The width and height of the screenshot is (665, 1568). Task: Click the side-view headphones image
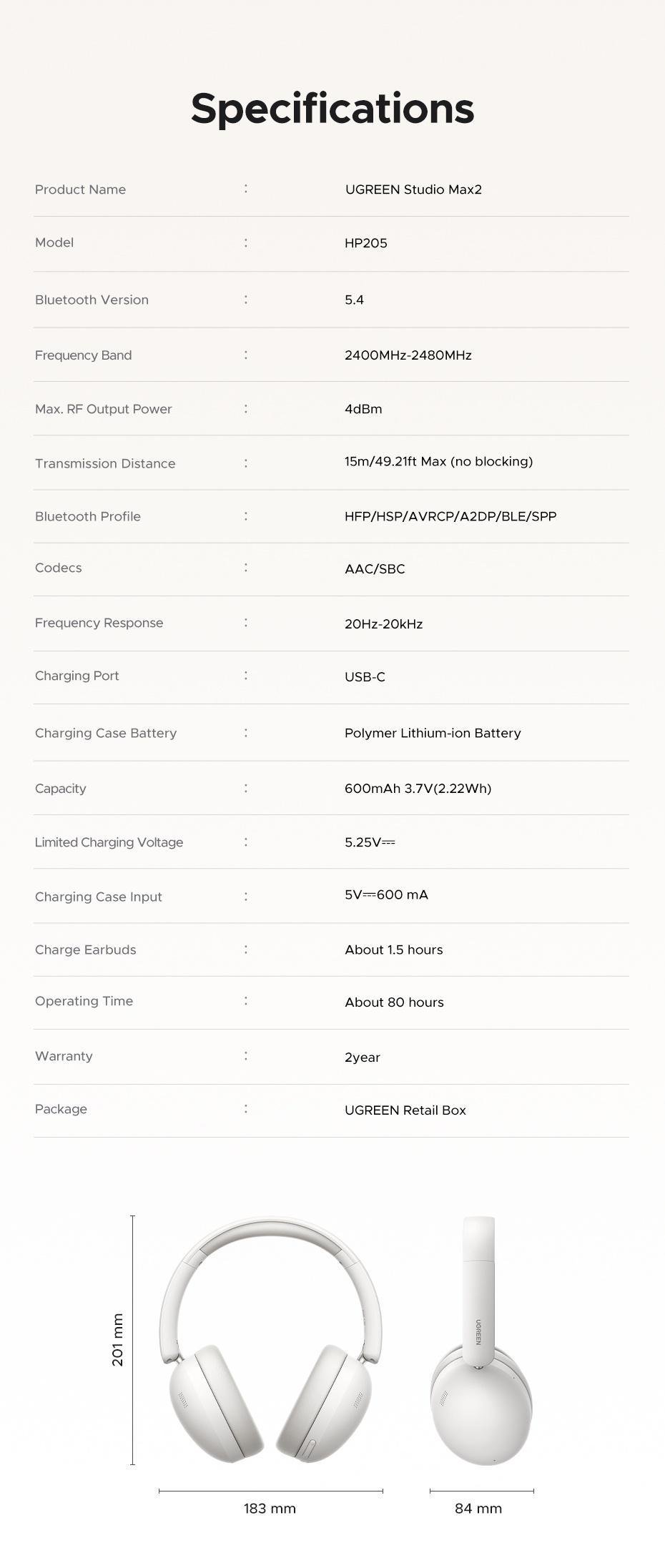[481, 1341]
